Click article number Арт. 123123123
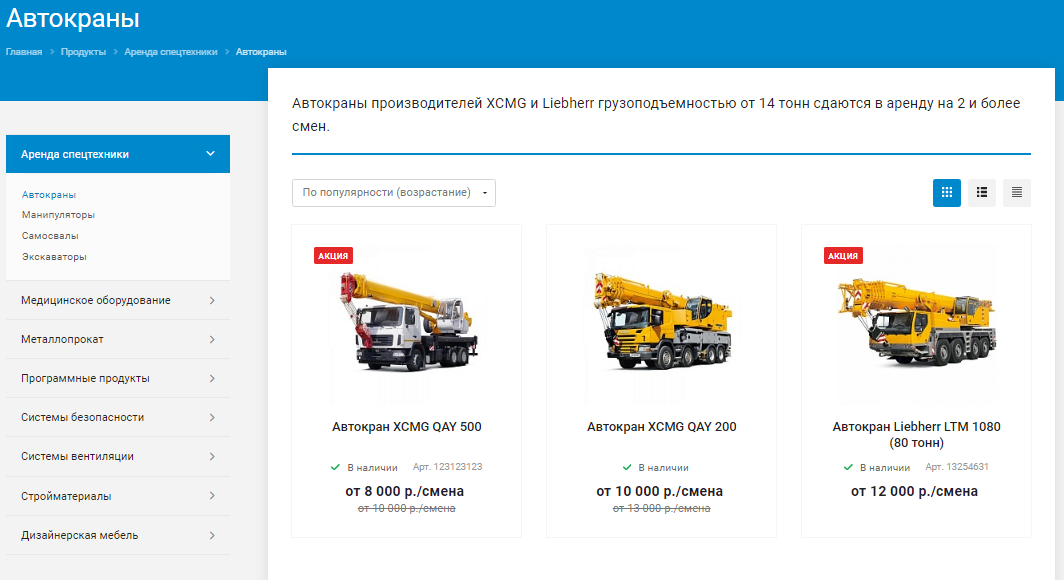The image size is (1064, 580). coord(448,467)
